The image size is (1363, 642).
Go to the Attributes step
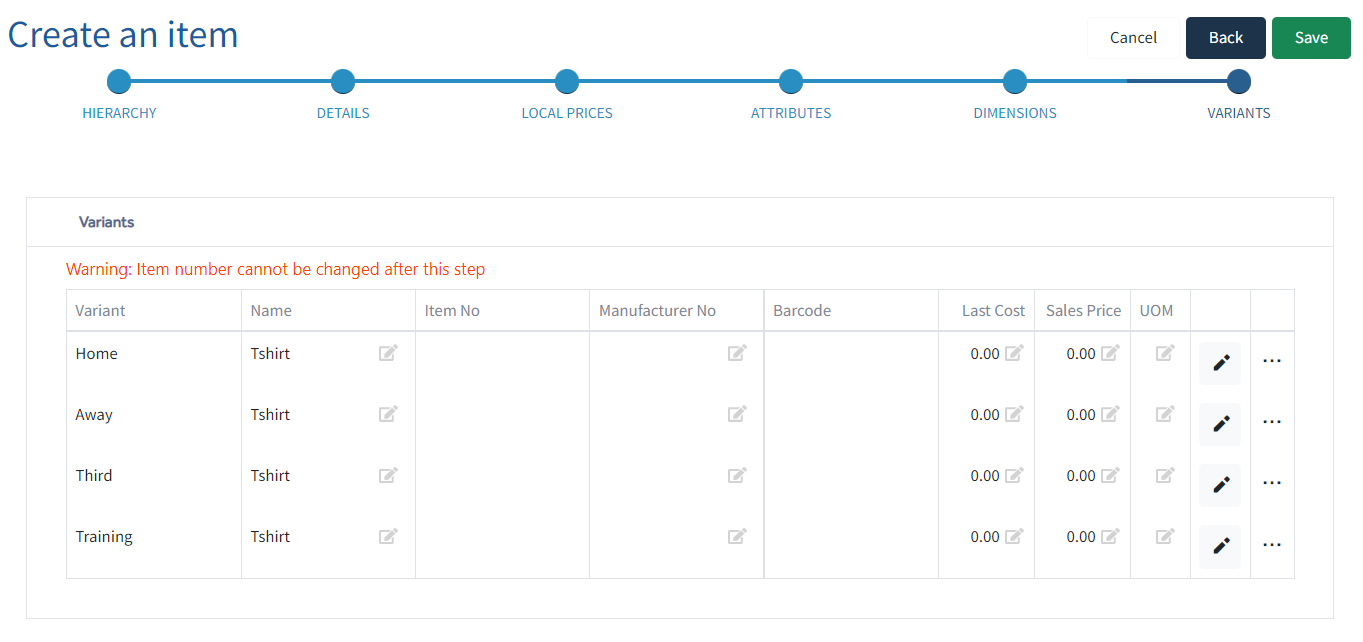791,82
